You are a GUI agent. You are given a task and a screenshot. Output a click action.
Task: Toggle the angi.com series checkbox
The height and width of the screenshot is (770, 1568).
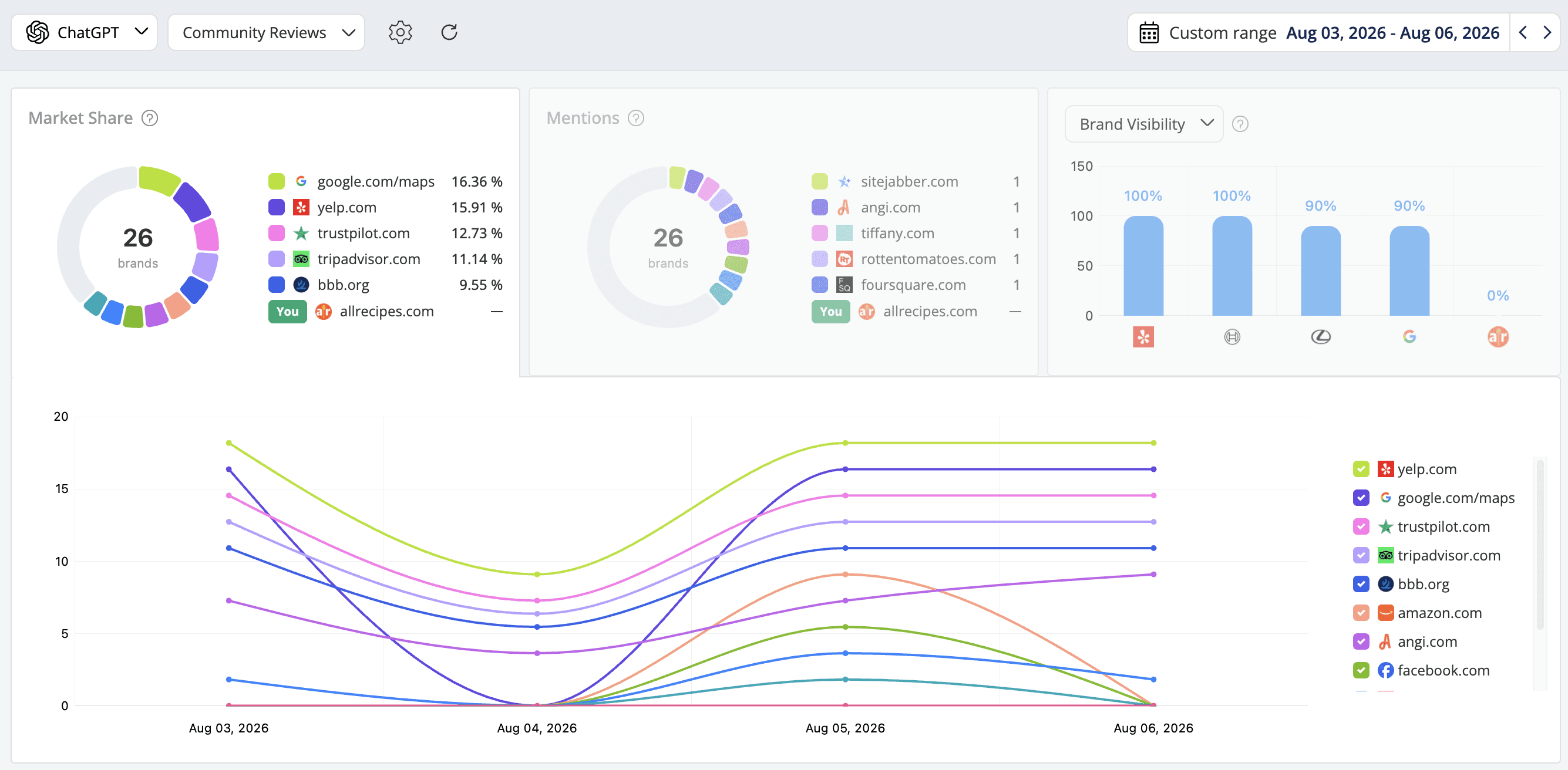[1361, 641]
